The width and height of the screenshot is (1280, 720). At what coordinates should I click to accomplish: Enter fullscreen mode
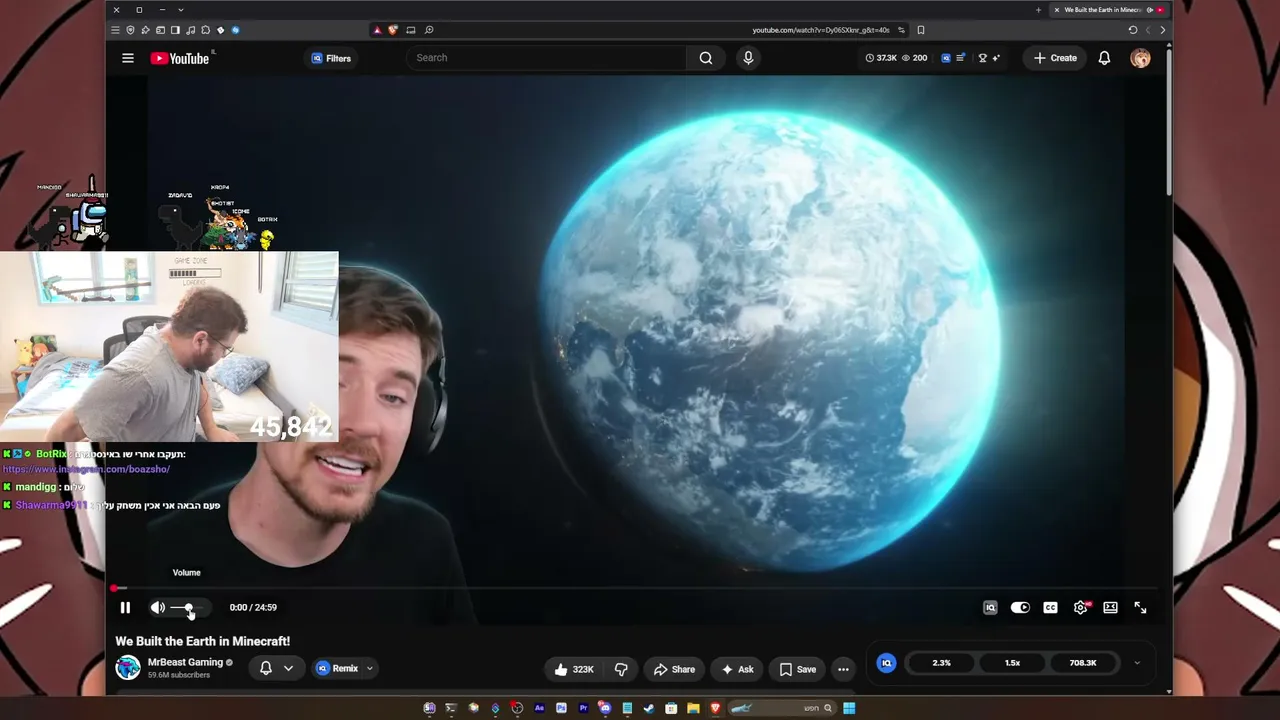coord(1140,607)
